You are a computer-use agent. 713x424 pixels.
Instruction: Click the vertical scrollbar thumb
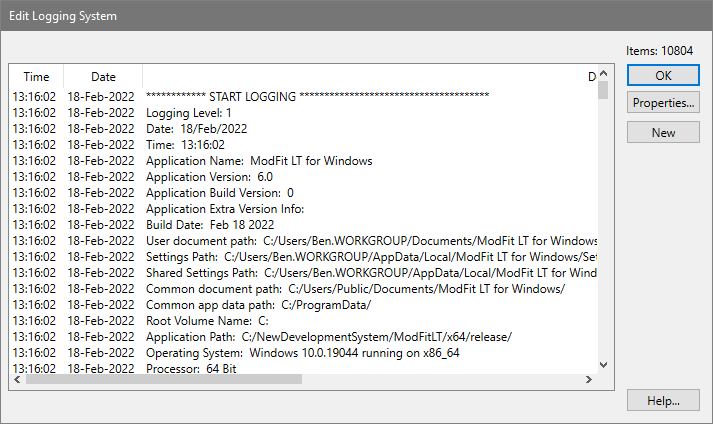pos(603,91)
